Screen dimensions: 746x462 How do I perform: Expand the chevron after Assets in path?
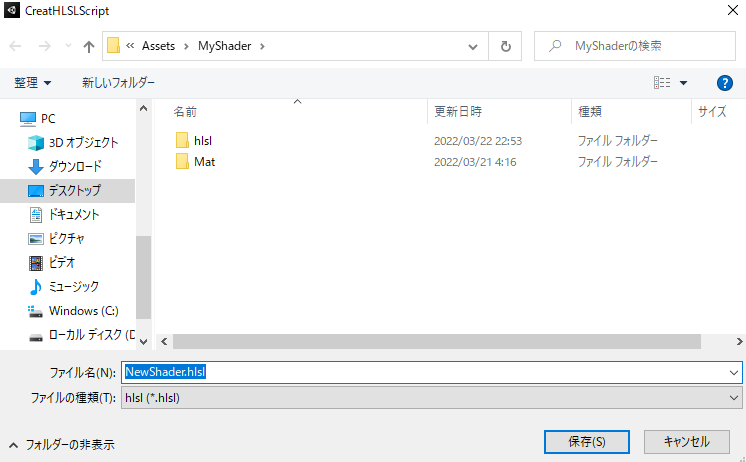(186, 46)
